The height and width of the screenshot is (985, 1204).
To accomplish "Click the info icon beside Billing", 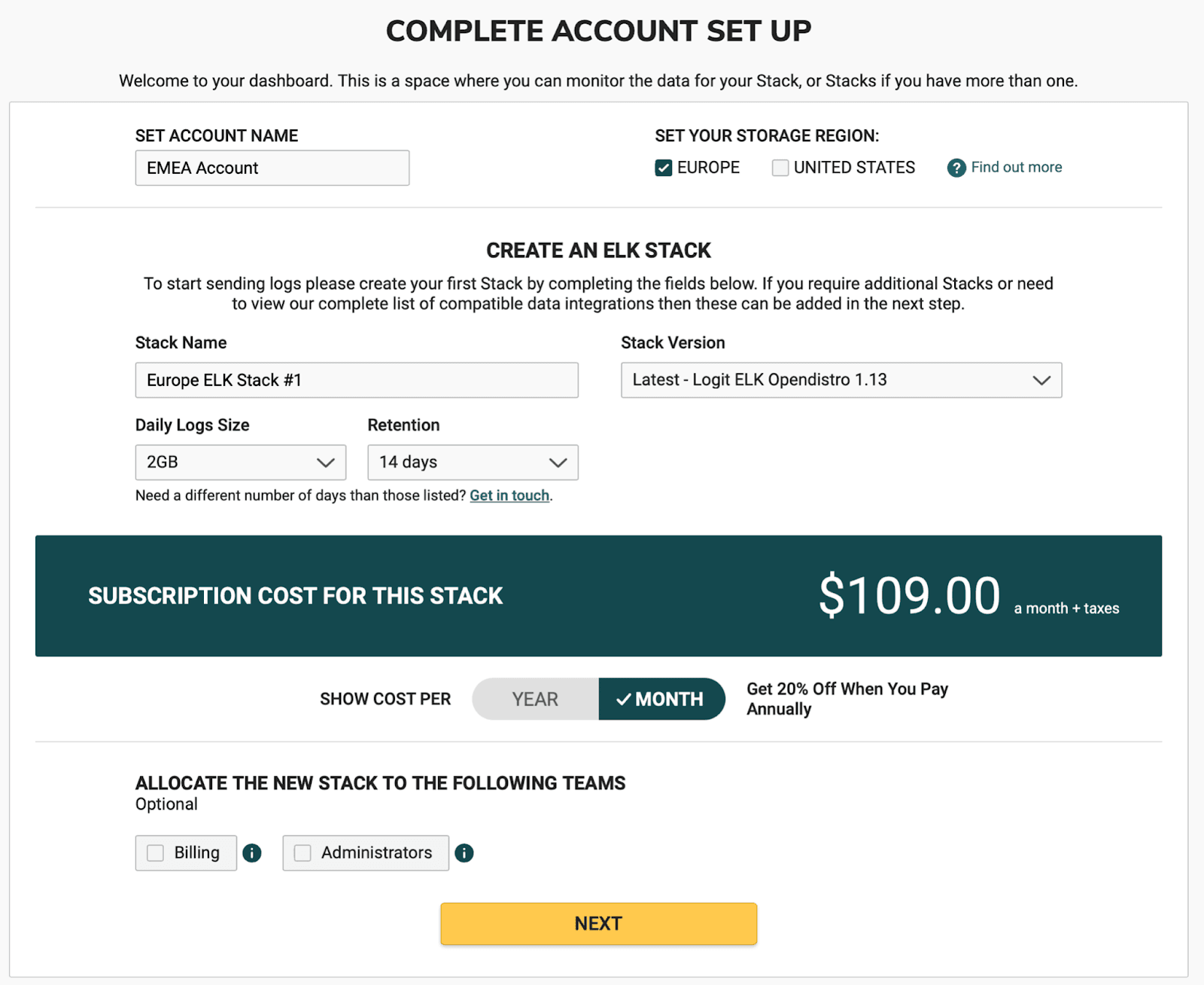I will [x=252, y=853].
